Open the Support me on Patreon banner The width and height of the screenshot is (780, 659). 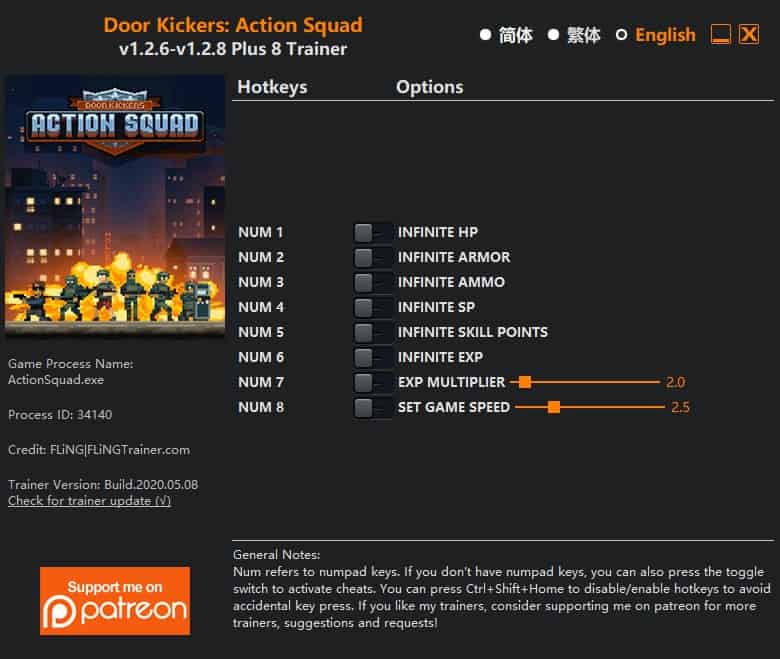(x=115, y=601)
